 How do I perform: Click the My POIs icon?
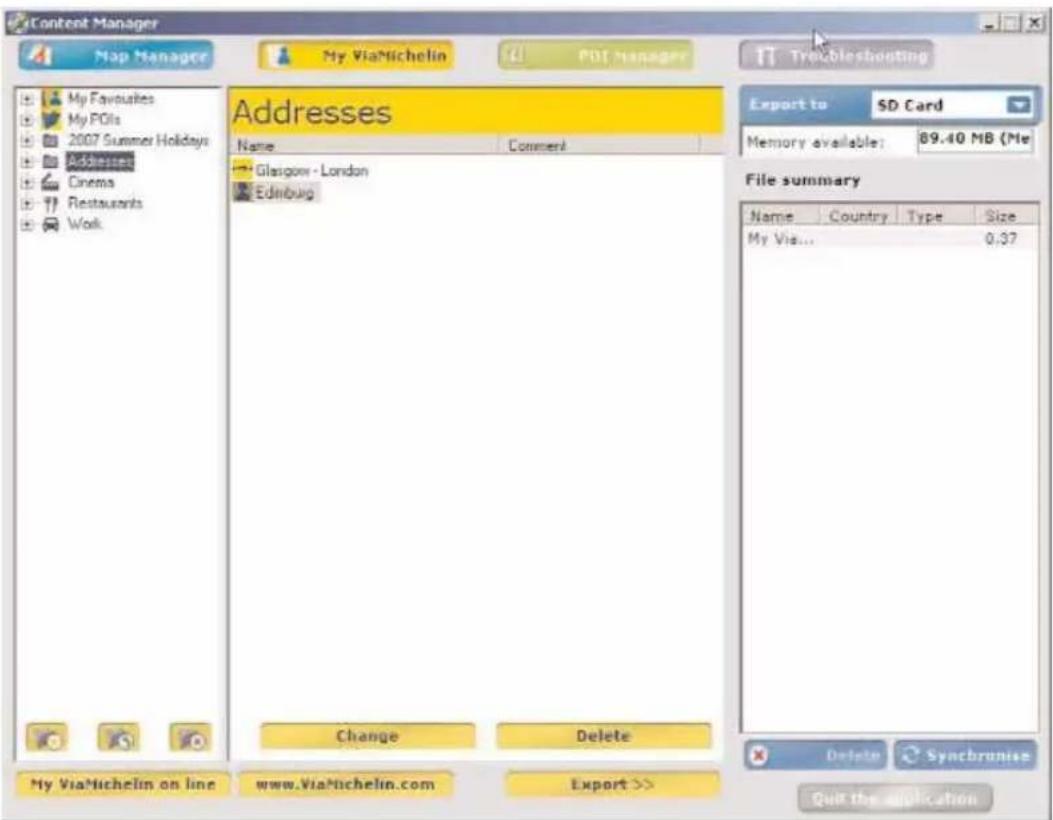(x=51, y=120)
